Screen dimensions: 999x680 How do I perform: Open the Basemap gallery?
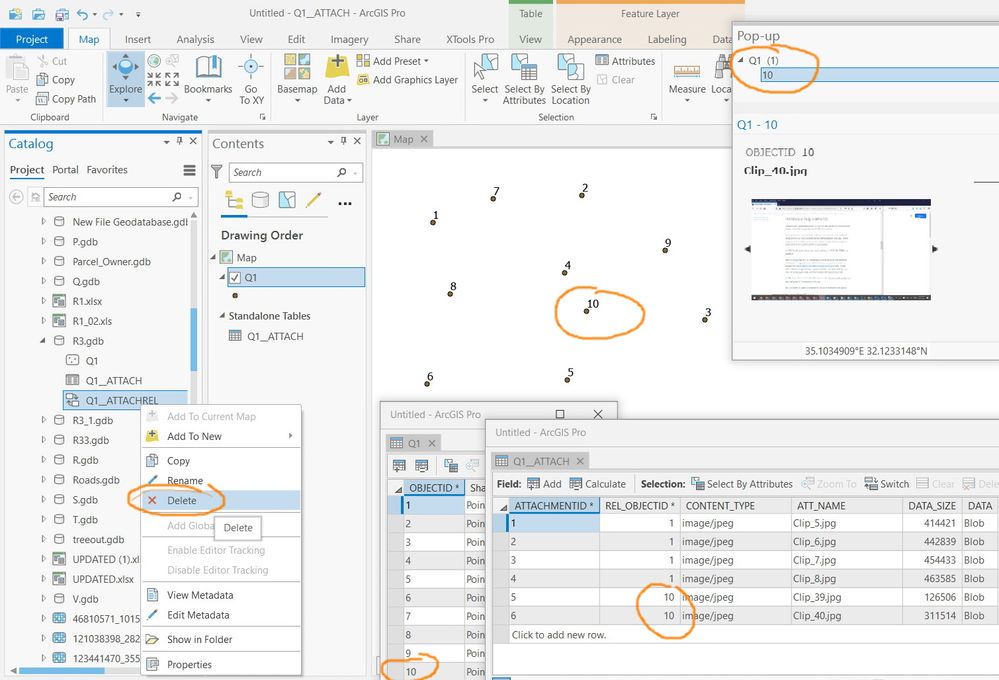pos(297,79)
